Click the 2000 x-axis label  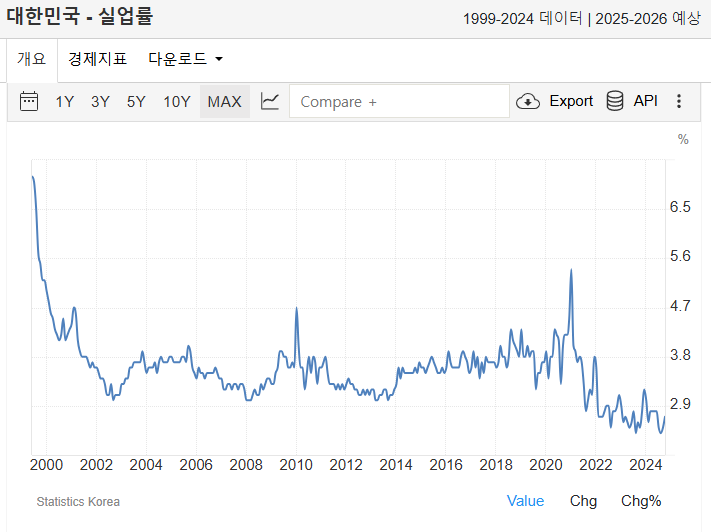pyautogui.click(x=46, y=465)
